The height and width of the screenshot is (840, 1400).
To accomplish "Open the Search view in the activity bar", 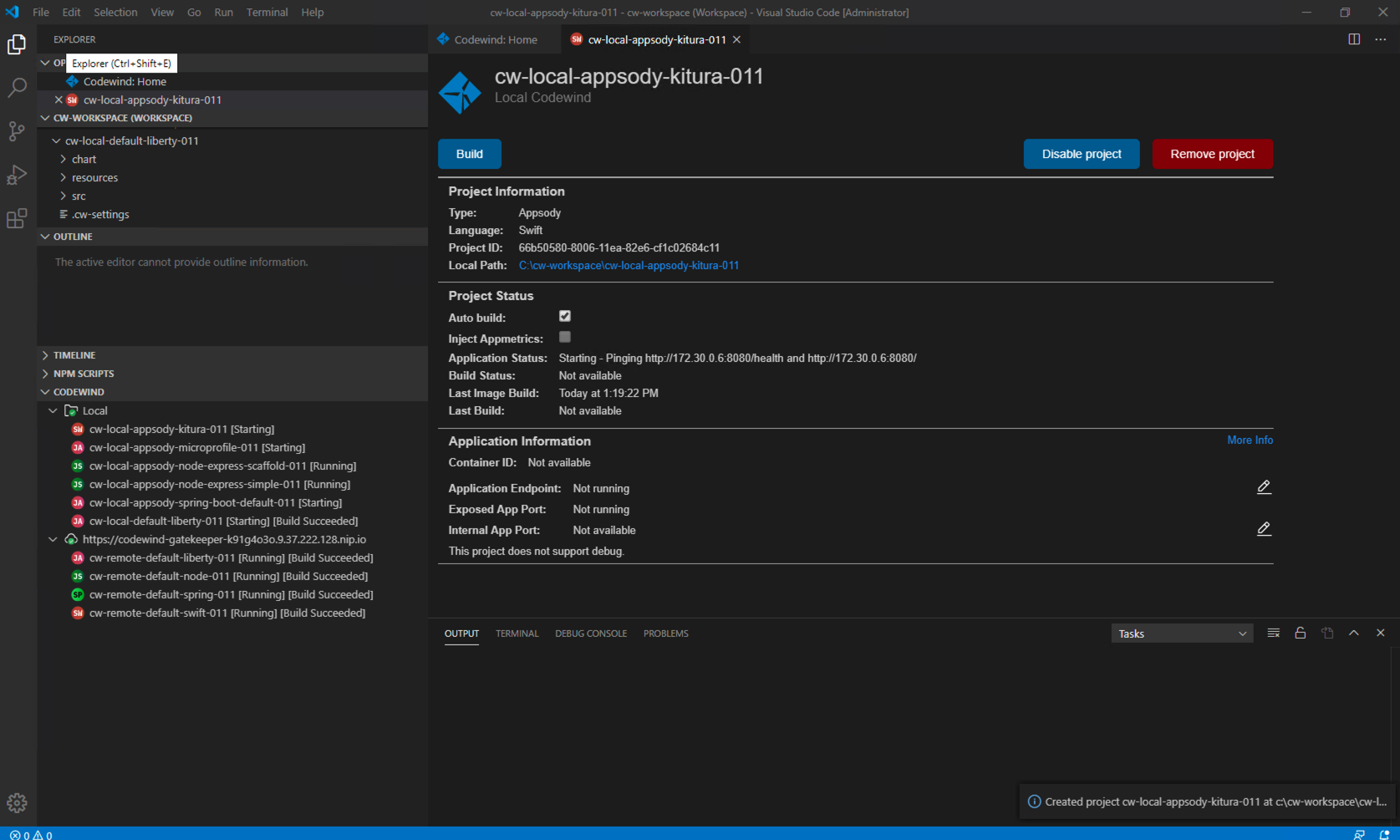I will click(x=17, y=87).
